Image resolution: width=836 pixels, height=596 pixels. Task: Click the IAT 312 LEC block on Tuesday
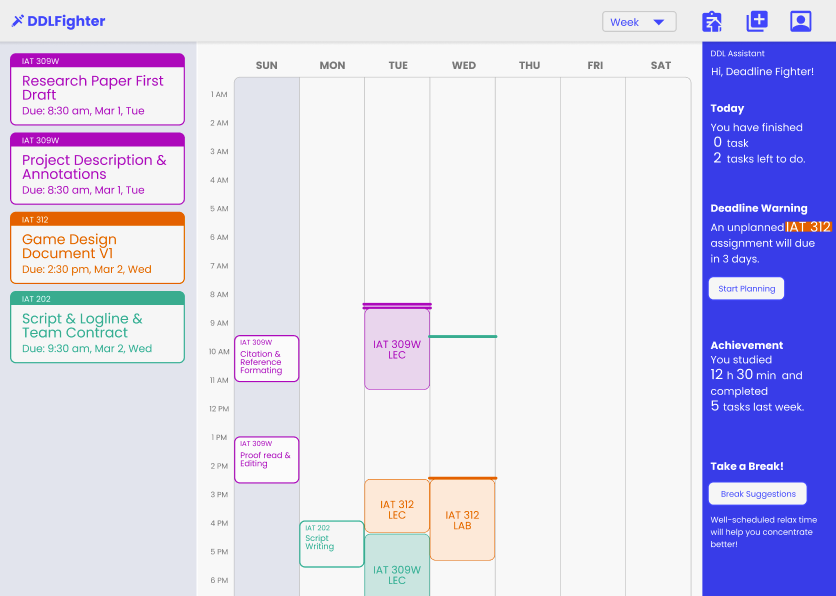(397, 506)
